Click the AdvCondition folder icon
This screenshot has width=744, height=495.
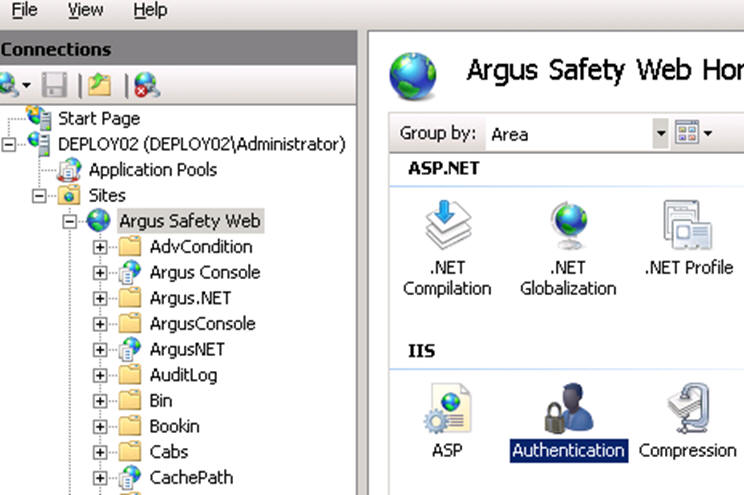click(130, 246)
